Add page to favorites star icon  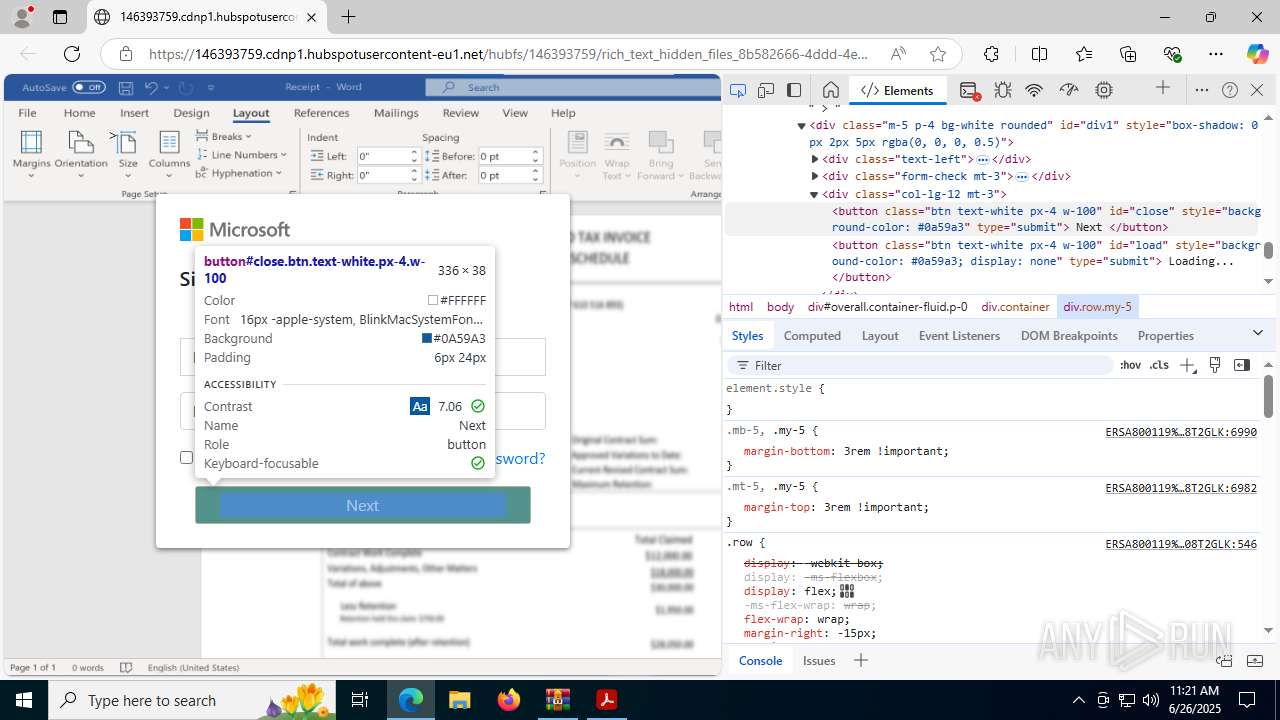(937, 54)
